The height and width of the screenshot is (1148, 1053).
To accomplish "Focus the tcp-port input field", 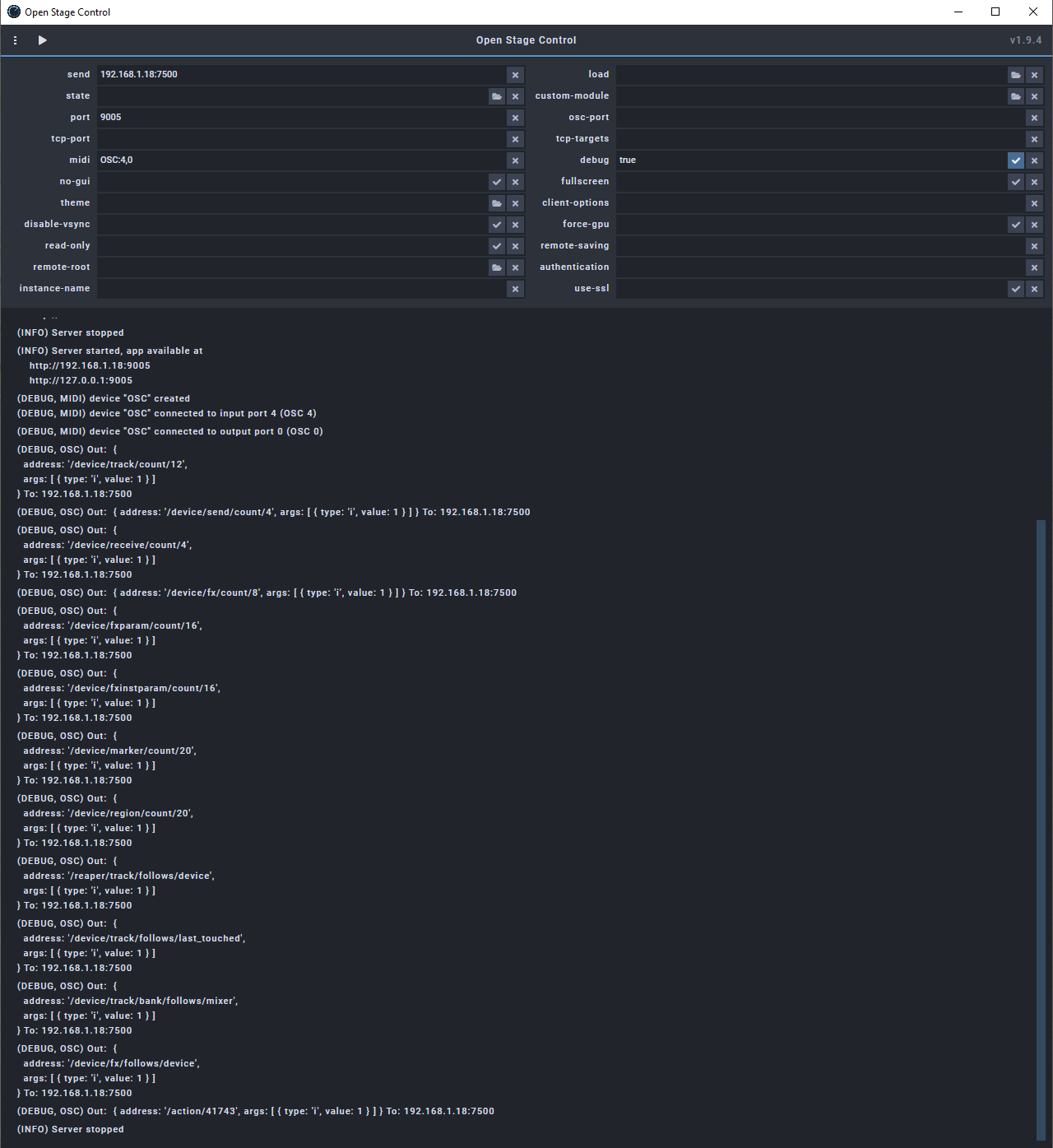I will coord(301,139).
